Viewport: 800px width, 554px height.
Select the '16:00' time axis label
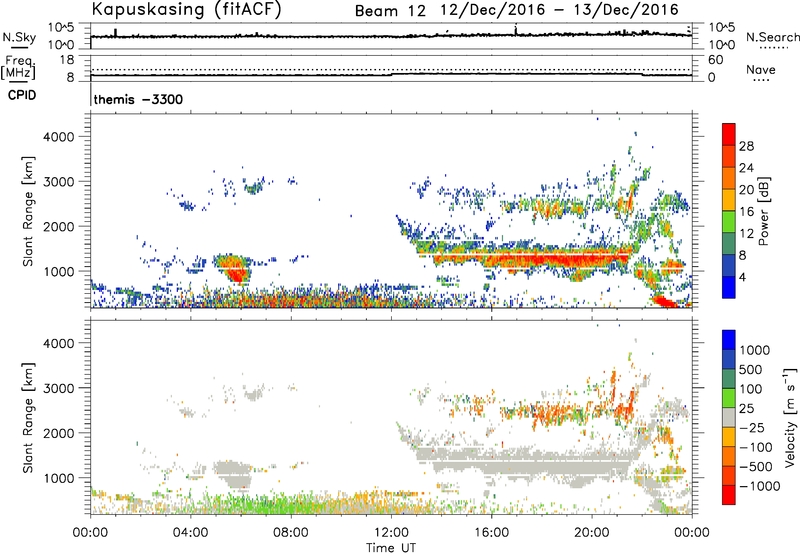click(x=491, y=533)
